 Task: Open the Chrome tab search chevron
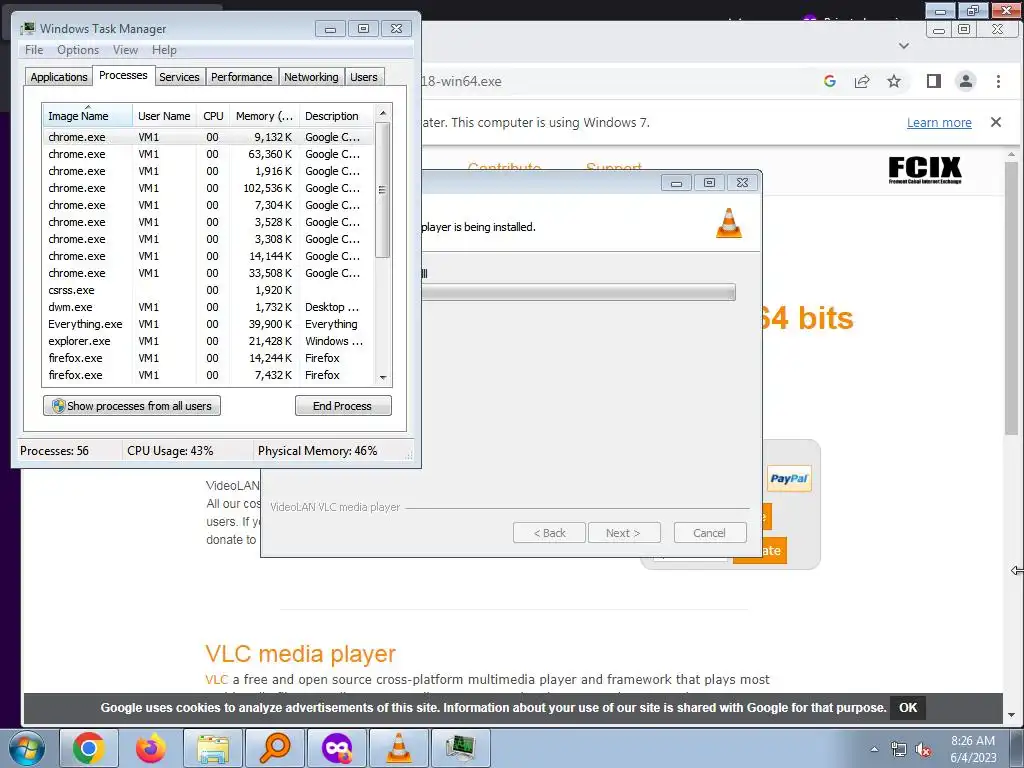click(x=904, y=46)
